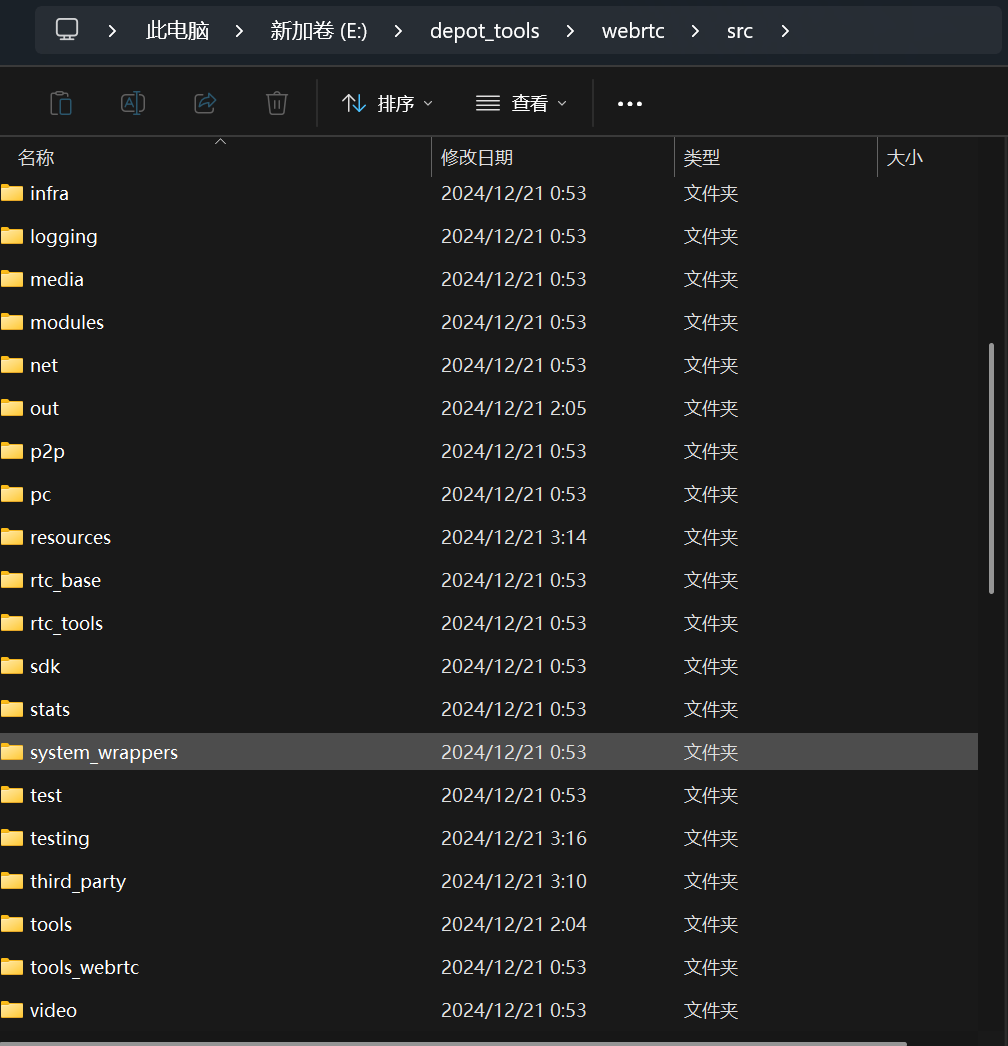This screenshot has width=1008, height=1046.
Task: Select the stats folder icon
Action: tap(12, 710)
